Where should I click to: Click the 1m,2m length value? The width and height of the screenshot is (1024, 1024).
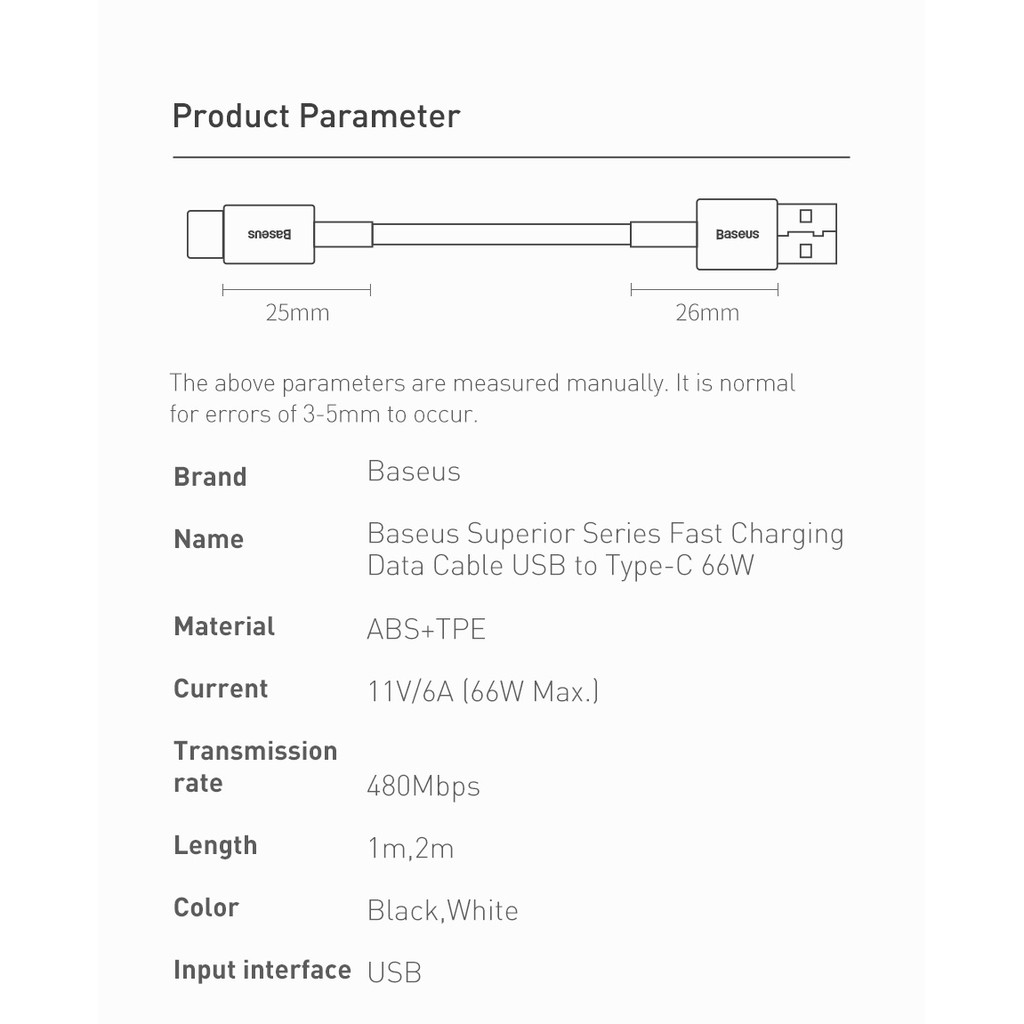(x=411, y=849)
